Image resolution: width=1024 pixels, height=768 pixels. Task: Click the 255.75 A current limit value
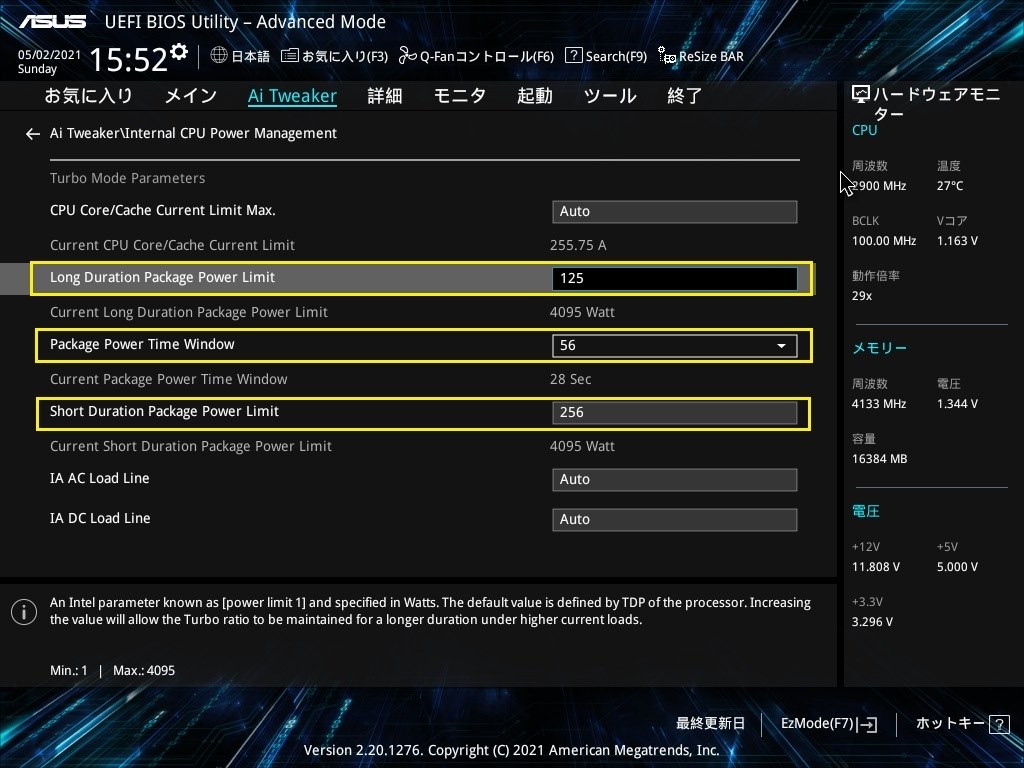tap(578, 246)
